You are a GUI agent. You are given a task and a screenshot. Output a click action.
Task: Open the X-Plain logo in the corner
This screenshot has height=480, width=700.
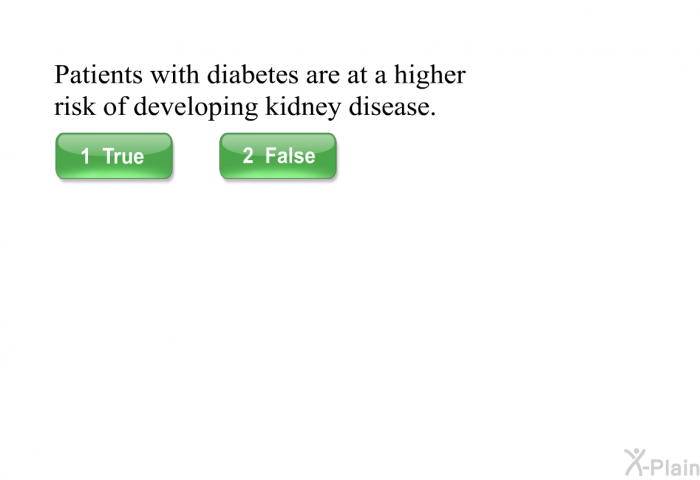tap(662, 463)
